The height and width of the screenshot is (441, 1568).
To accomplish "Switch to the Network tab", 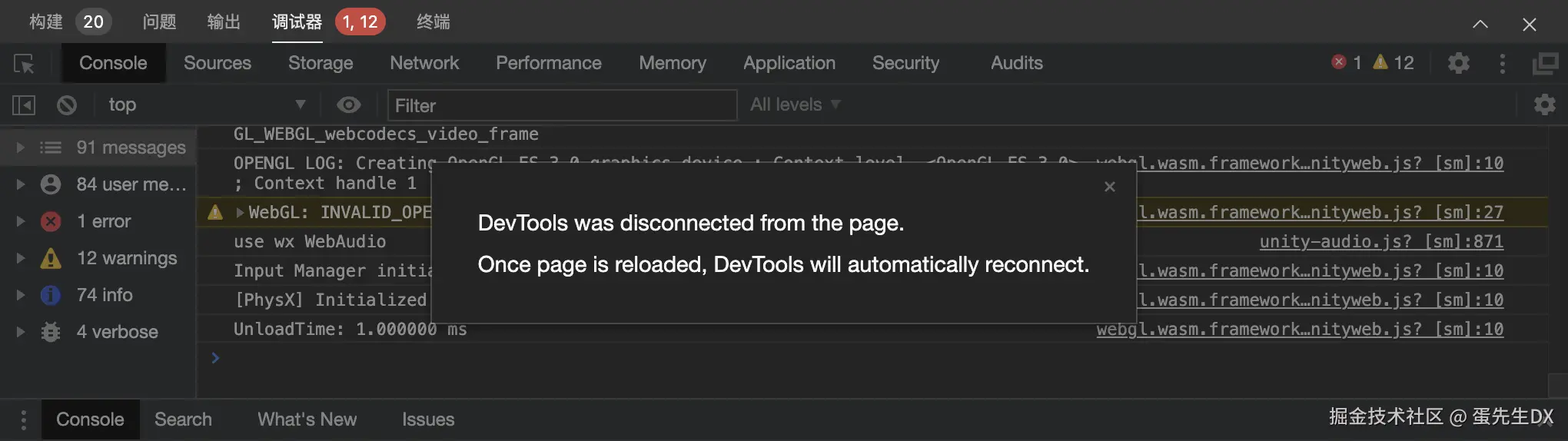I will 424,63.
